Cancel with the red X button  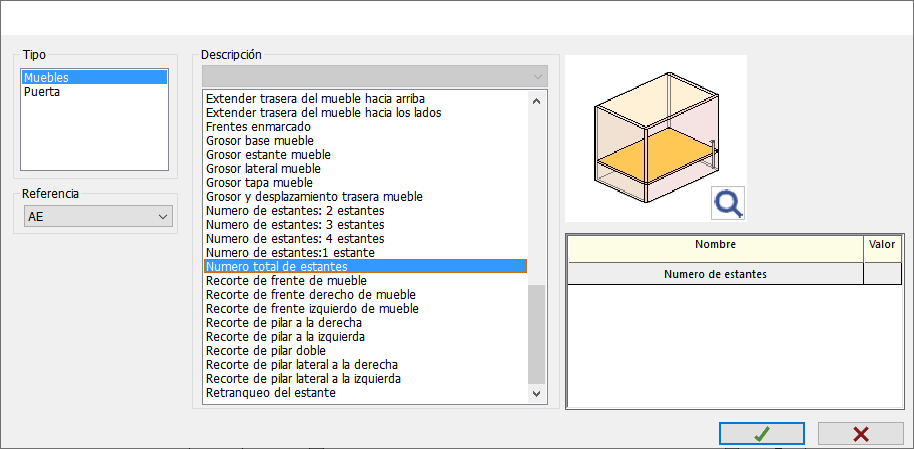861,434
